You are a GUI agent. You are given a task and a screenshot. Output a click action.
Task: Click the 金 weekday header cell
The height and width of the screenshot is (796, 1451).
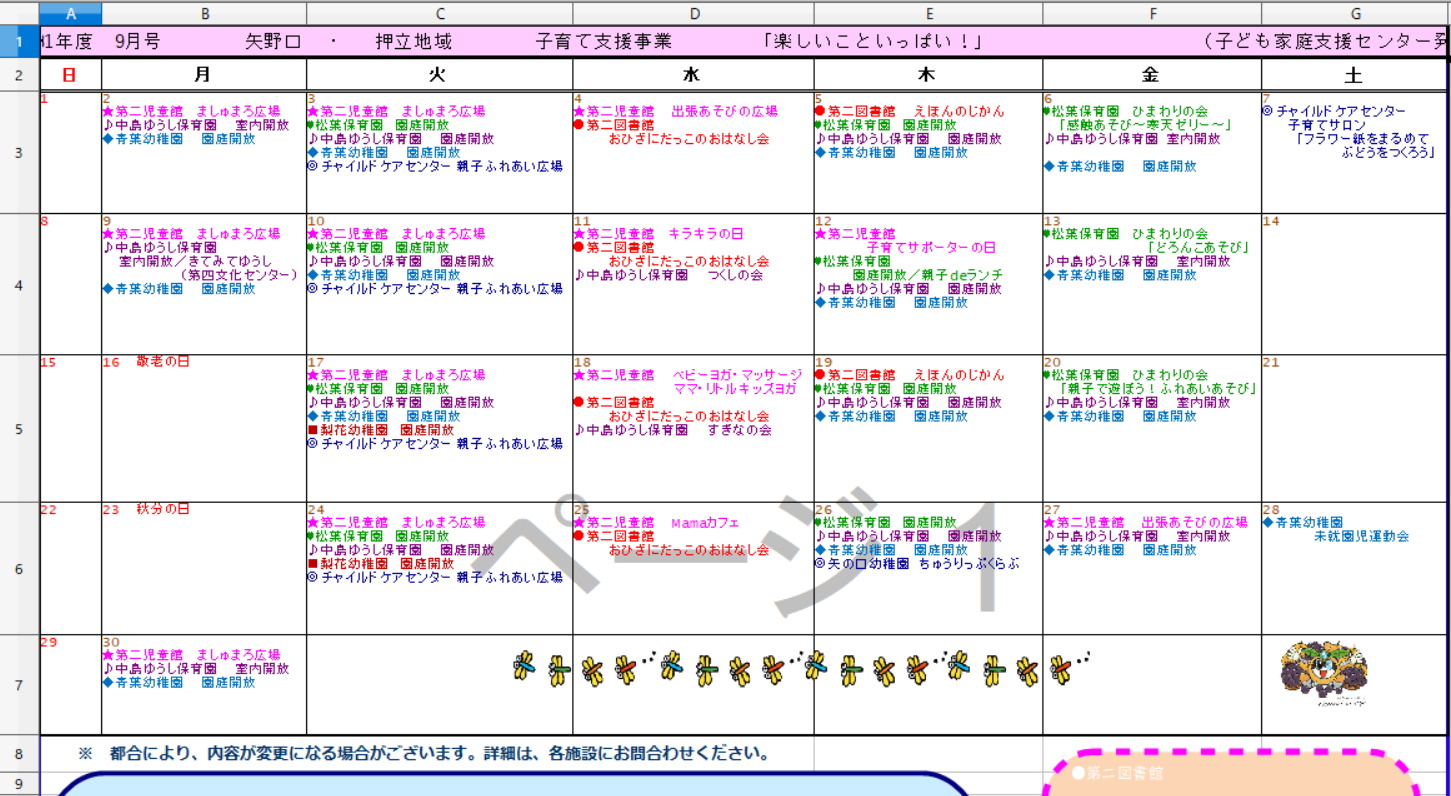tap(1152, 75)
